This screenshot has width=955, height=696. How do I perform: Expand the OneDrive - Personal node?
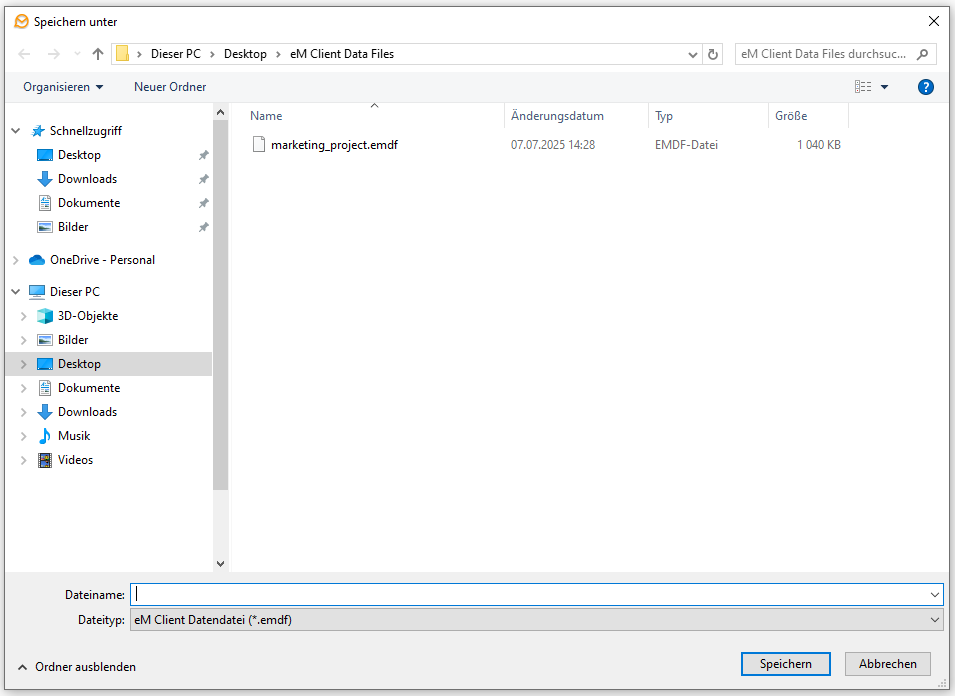tap(15, 260)
